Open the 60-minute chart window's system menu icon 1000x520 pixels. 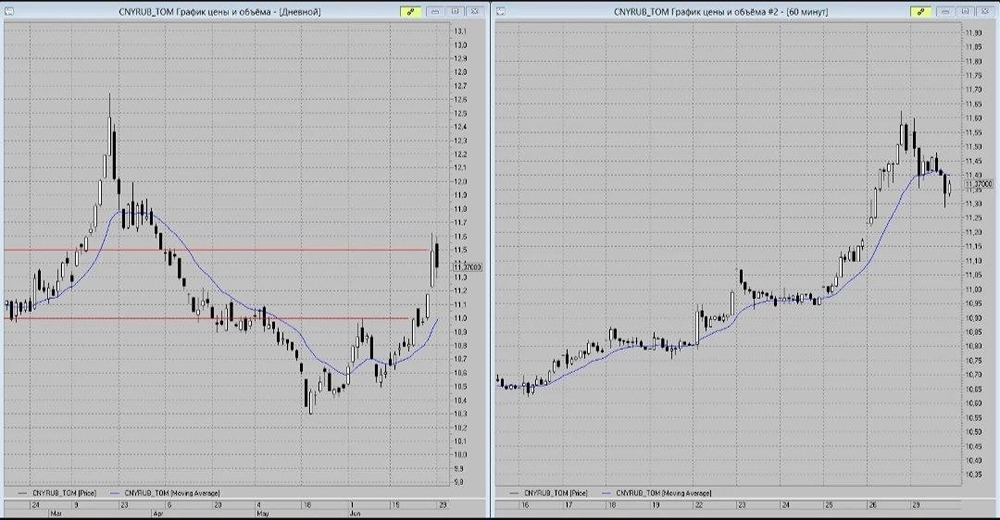(x=501, y=11)
